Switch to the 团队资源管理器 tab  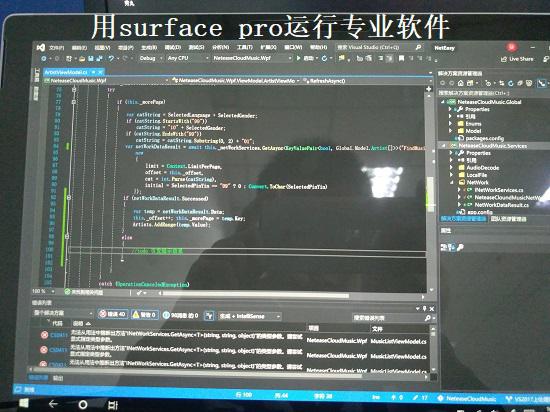(508, 219)
